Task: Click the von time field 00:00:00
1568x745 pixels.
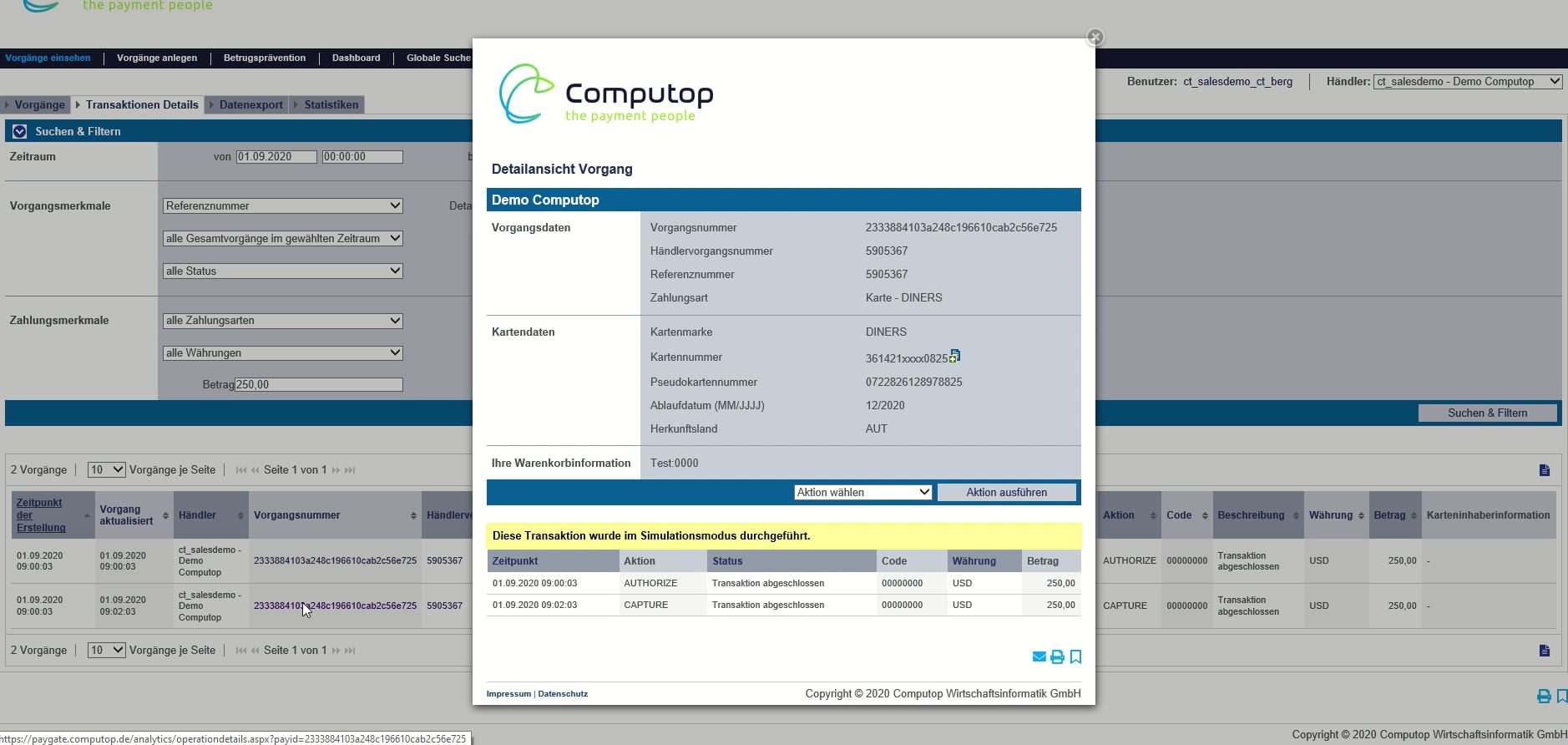Action: [362, 156]
